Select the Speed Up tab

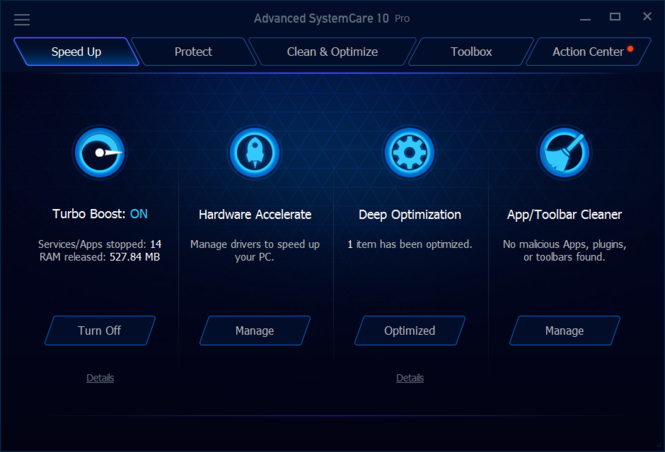point(76,52)
